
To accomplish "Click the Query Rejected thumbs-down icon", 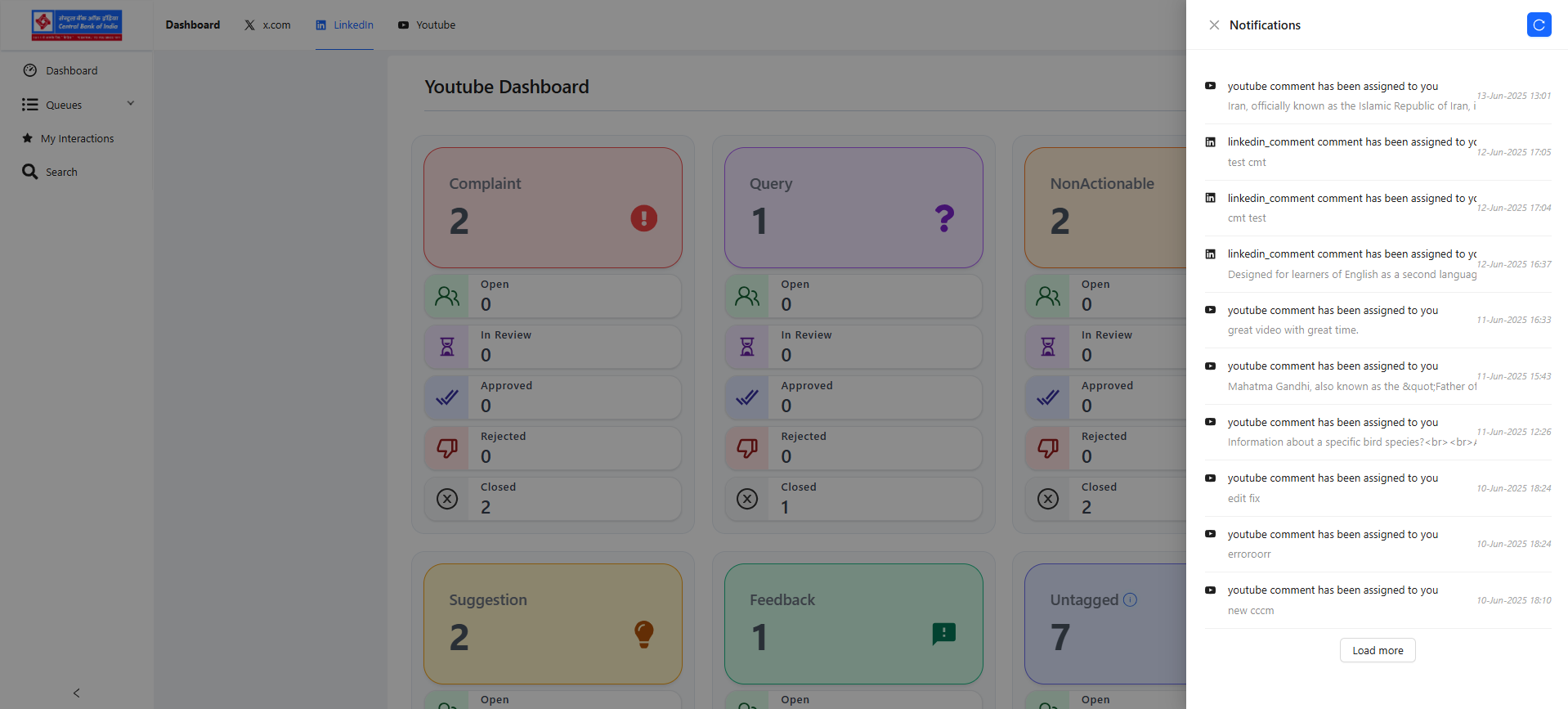I will pyautogui.click(x=747, y=448).
